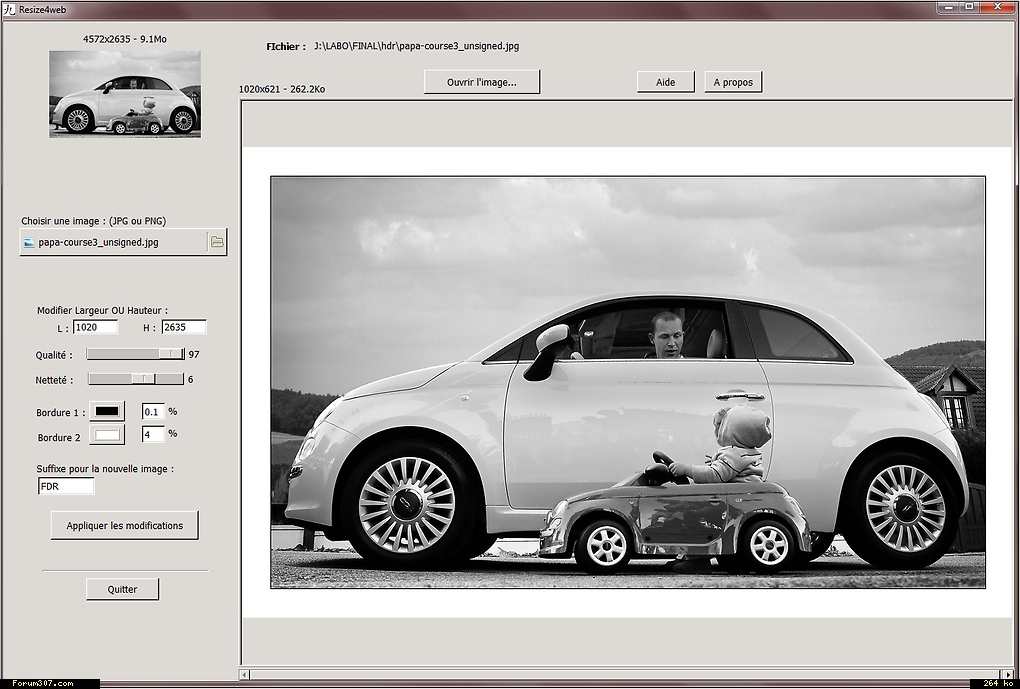The width and height of the screenshot is (1020, 689).
Task: Click the small car thumbnail preview
Action: click(x=125, y=93)
